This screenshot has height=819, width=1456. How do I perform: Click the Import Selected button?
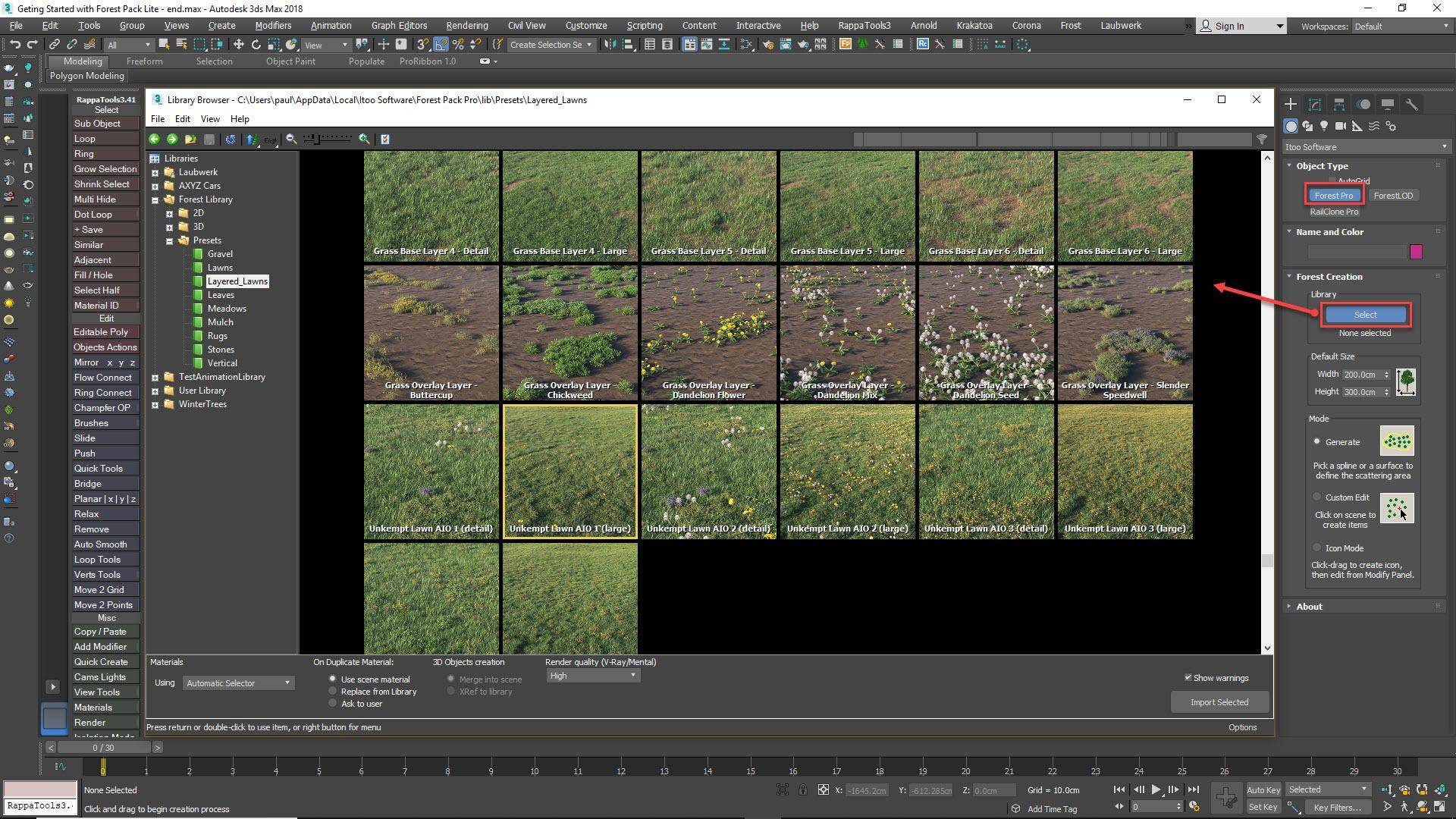[1219, 702]
